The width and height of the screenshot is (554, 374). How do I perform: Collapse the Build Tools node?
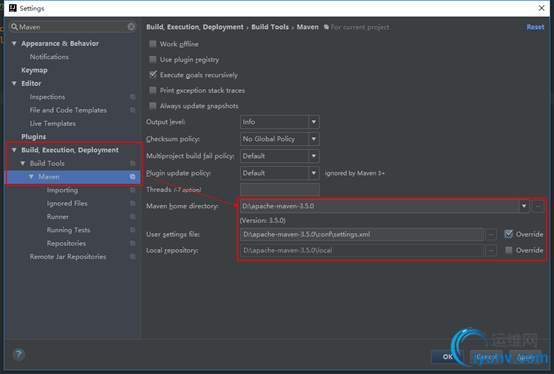(x=23, y=163)
